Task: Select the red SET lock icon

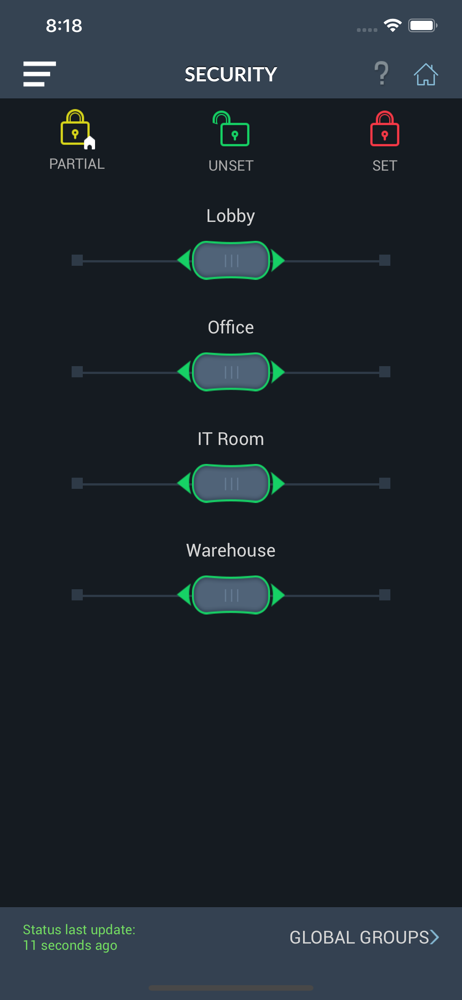Action: (x=384, y=129)
